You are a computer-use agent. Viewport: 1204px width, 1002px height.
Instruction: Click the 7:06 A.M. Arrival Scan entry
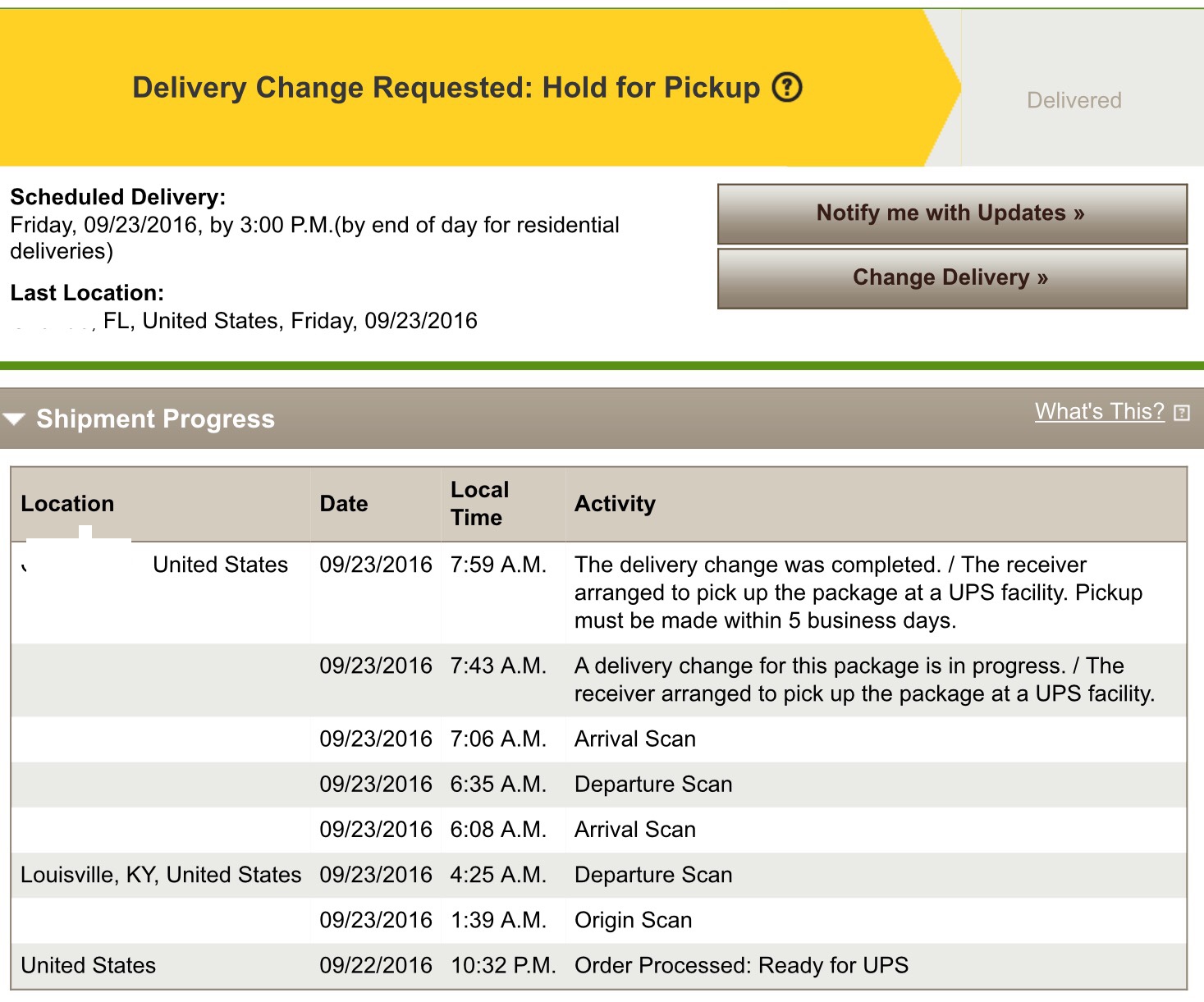pos(635,739)
